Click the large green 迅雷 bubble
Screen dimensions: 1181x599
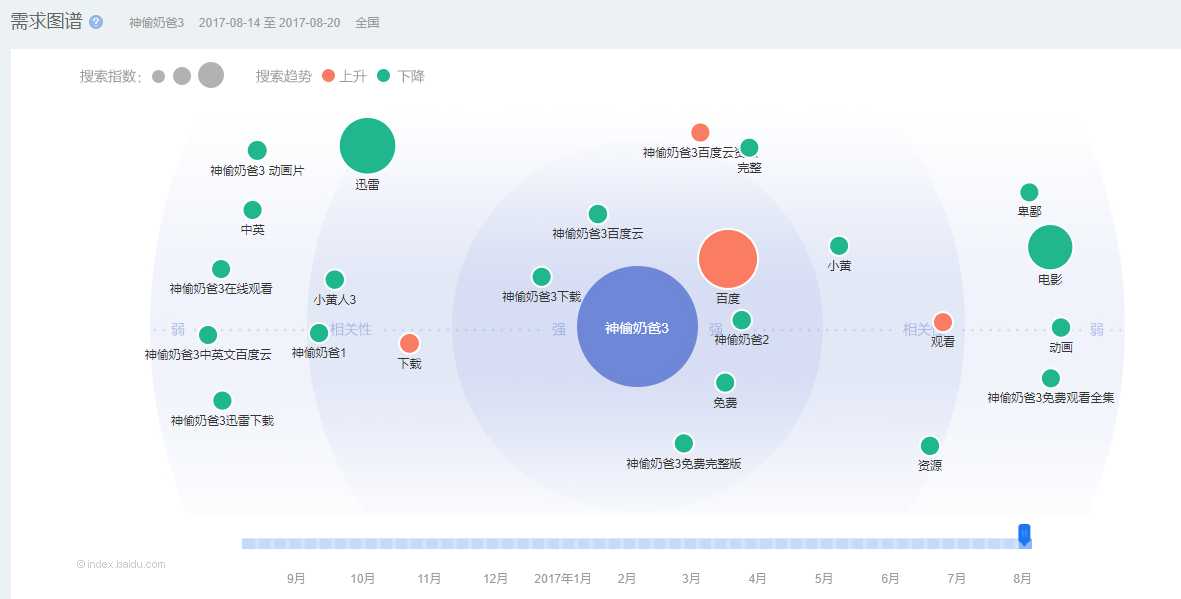[x=368, y=145]
